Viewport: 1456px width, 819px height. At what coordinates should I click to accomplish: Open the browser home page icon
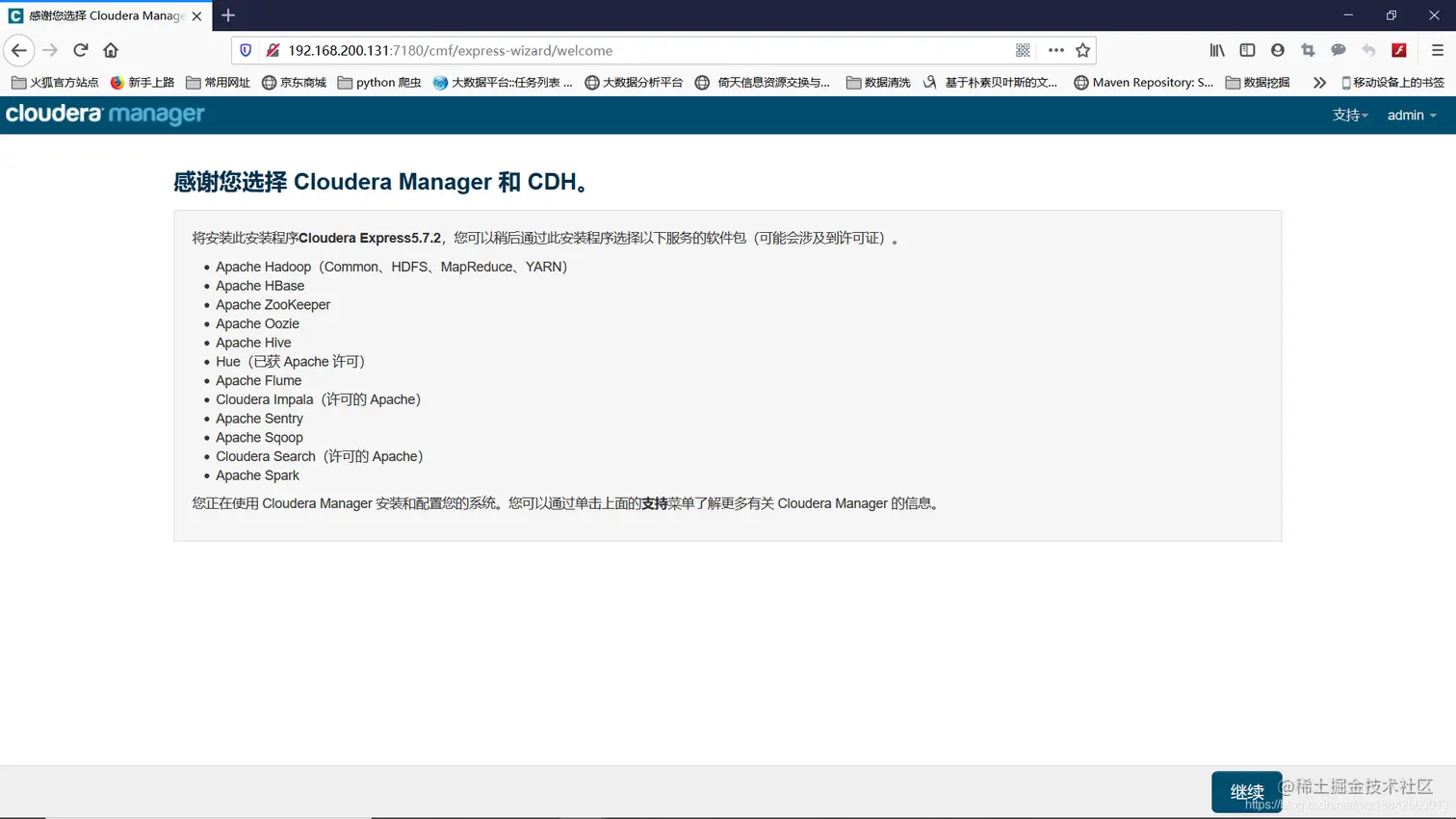click(111, 50)
